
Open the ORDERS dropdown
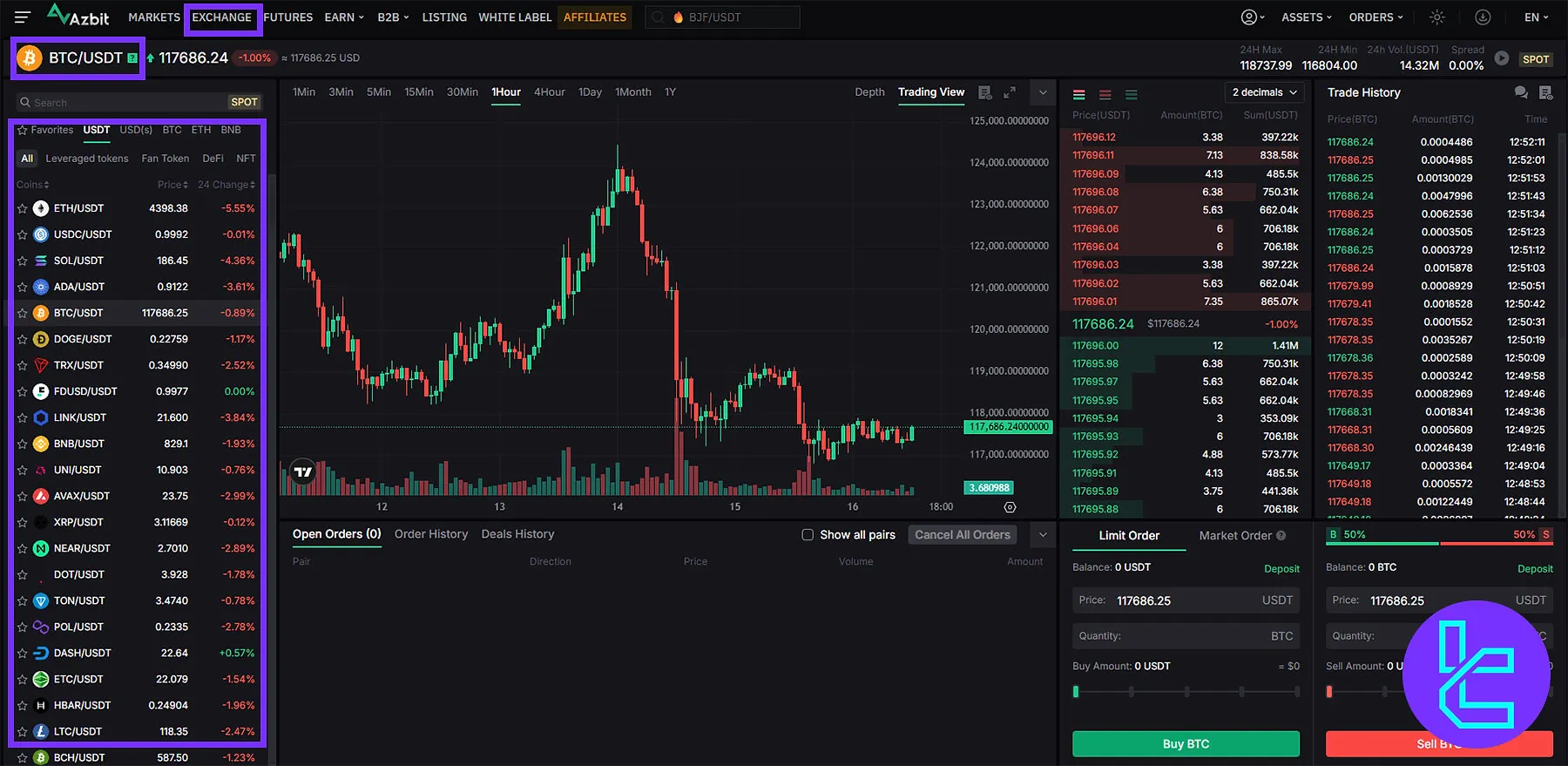coord(1376,17)
